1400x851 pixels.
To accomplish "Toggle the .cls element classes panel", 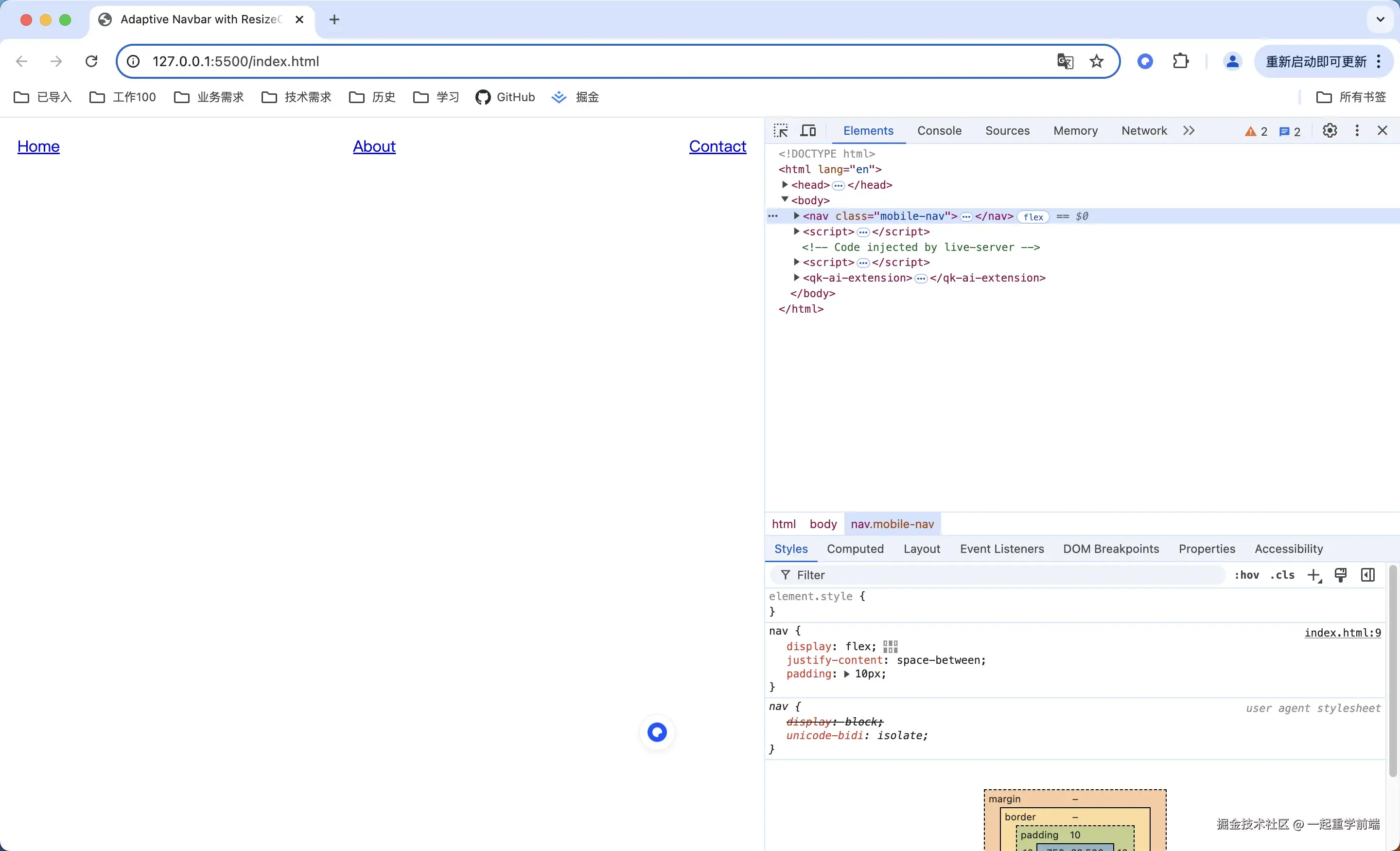I will tap(1282, 575).
